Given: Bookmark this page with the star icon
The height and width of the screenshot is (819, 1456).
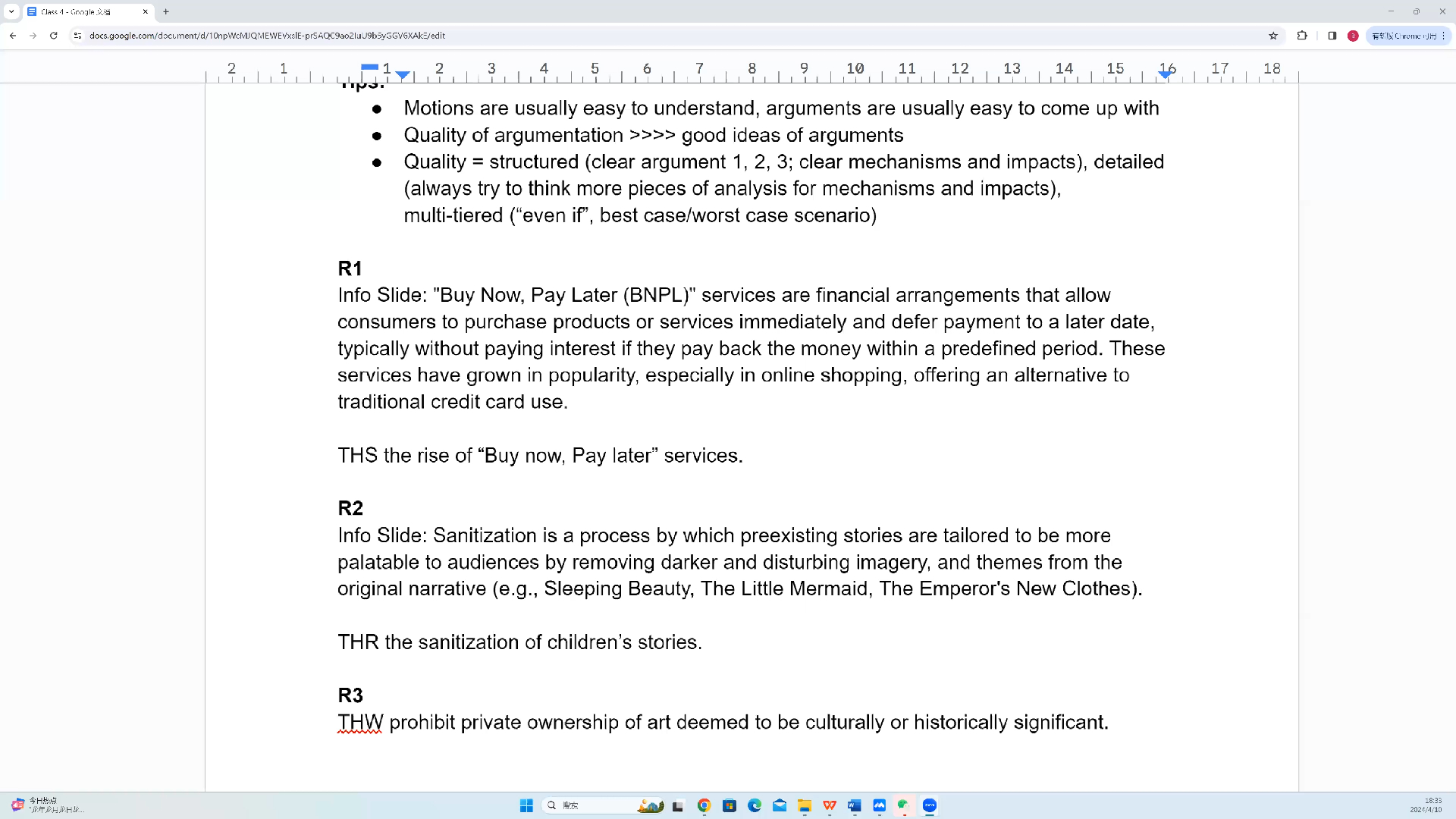Looking at the screenshot, I should pos(1273,36).
